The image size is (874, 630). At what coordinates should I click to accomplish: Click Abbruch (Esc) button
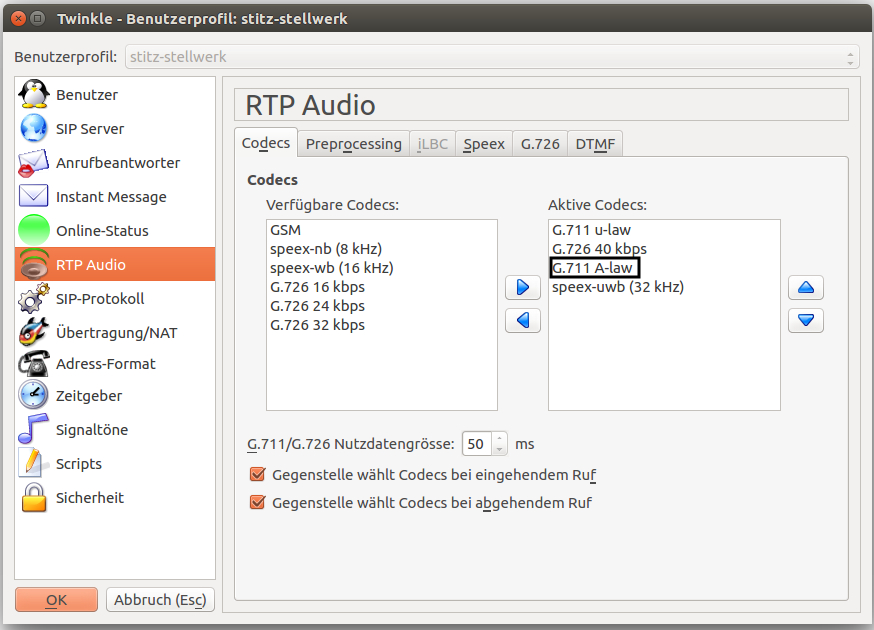pos(160,600)
